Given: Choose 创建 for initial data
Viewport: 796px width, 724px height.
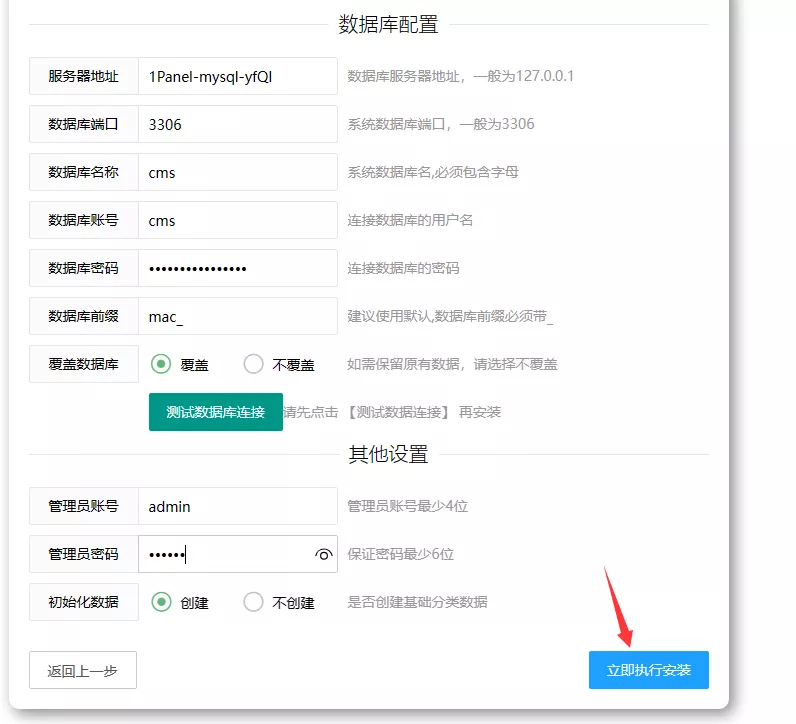Looking at the screenshot, I should click(x=161, y=602).
